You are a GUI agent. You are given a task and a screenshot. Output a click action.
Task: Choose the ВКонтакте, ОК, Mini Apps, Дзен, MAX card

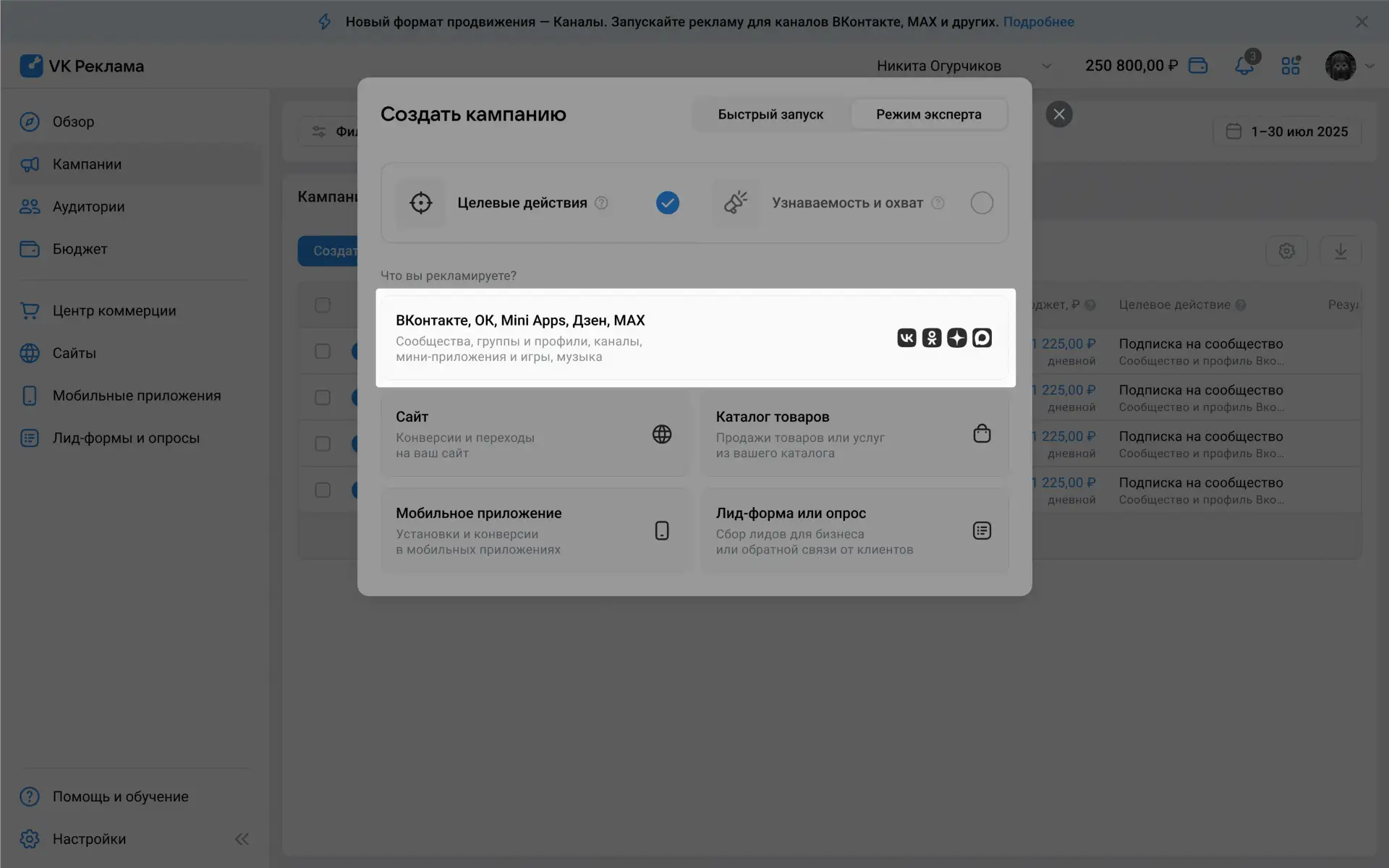pyautogui.click(x=694, y=338)
